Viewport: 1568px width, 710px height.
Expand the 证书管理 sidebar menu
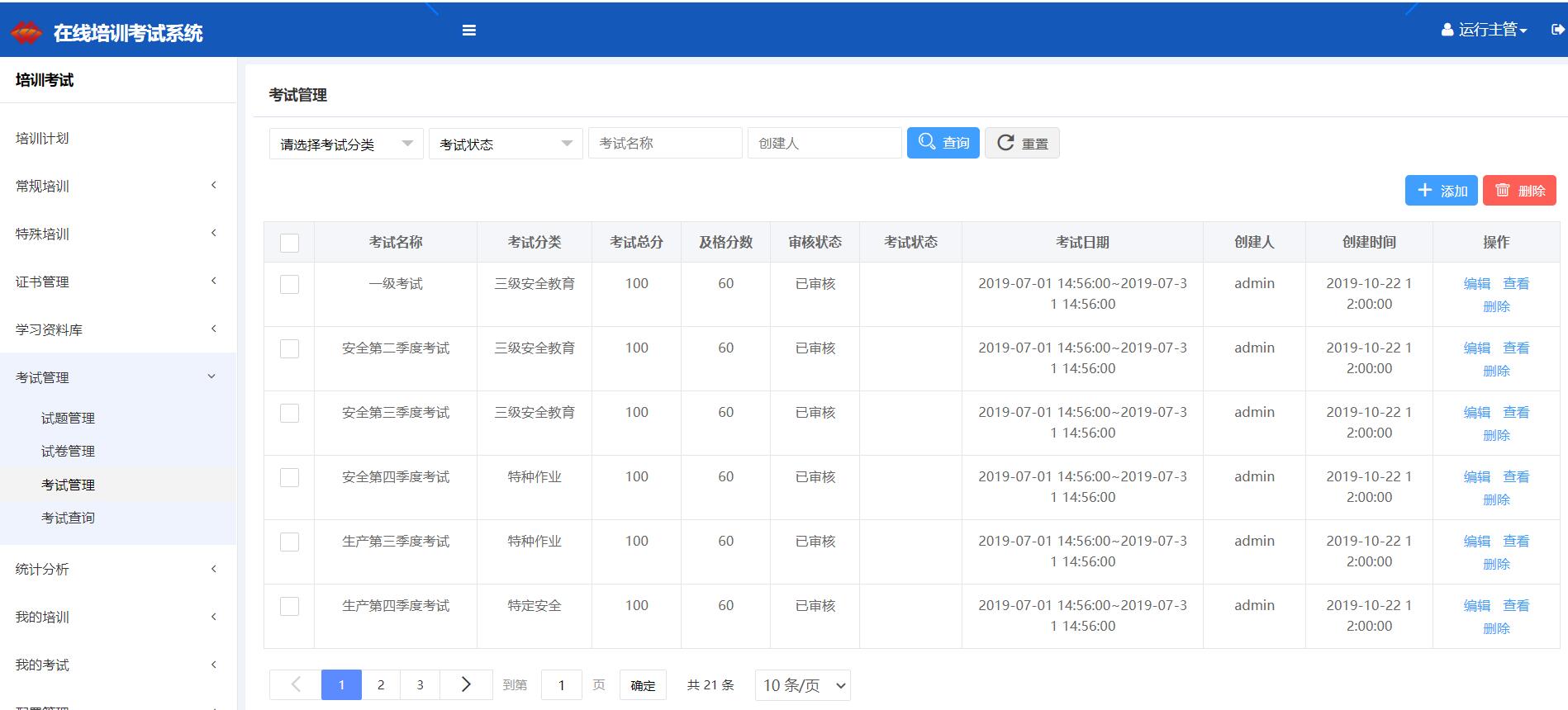click(117, 282)
